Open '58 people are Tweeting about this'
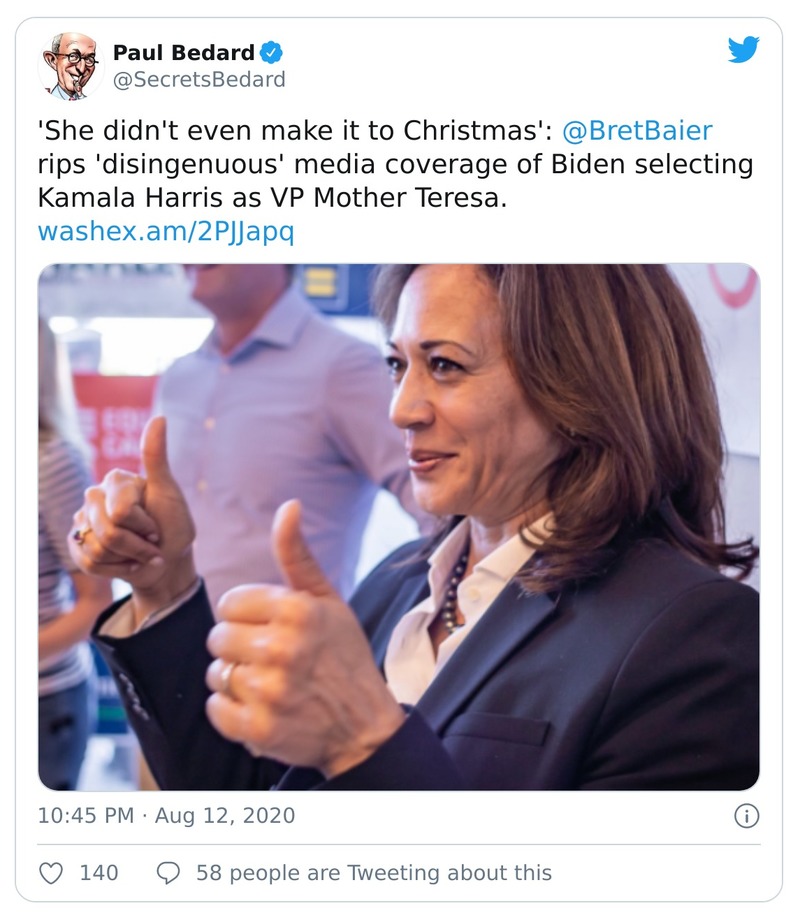Image resolution: width=800 pixels, height=922 pixels. (373, 873)
